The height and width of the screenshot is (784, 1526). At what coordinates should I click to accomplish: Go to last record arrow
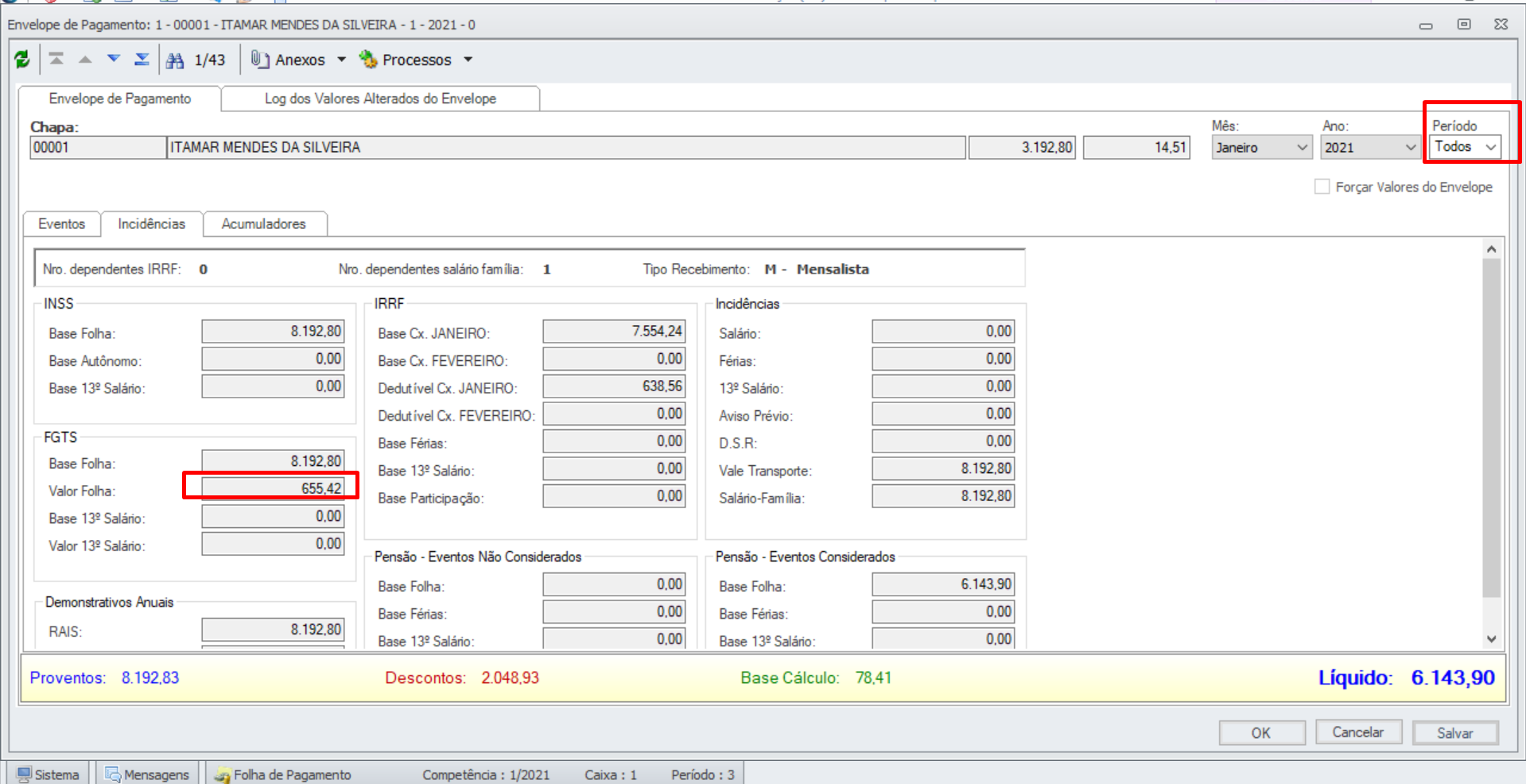(x=142, y=59)
